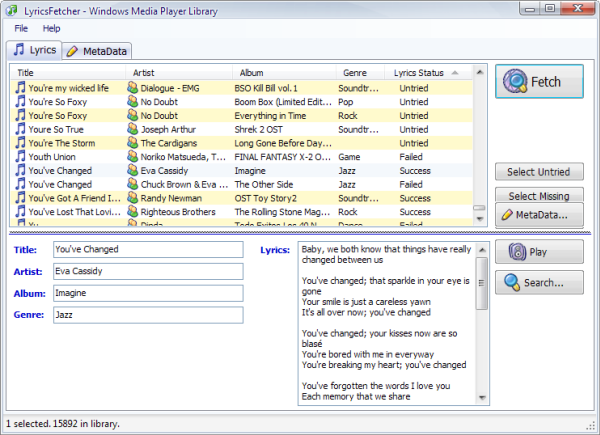Play the selected song
600x435 pixels.
coord(539,252)
